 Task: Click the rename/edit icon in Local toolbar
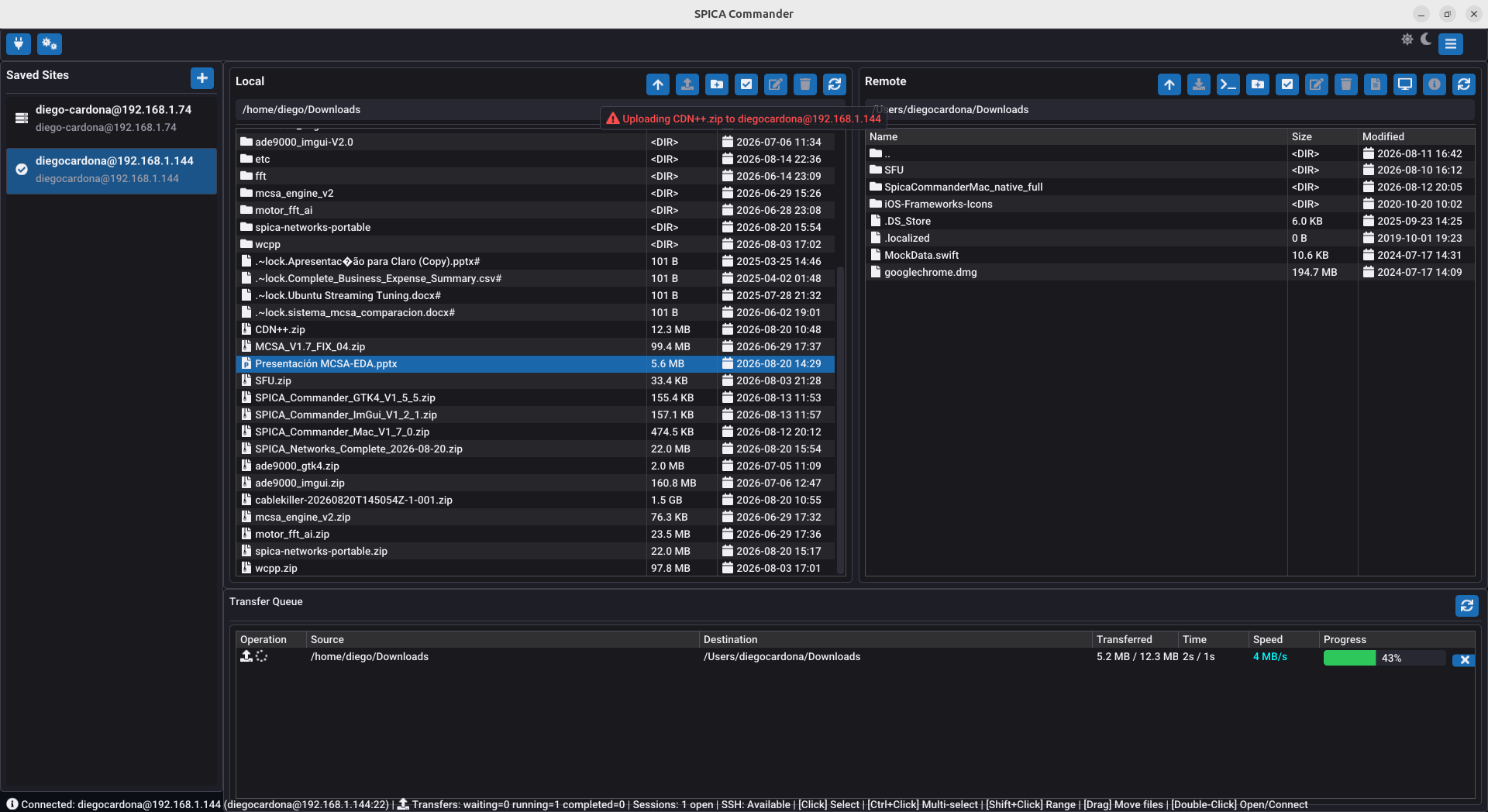click(776, 84)
